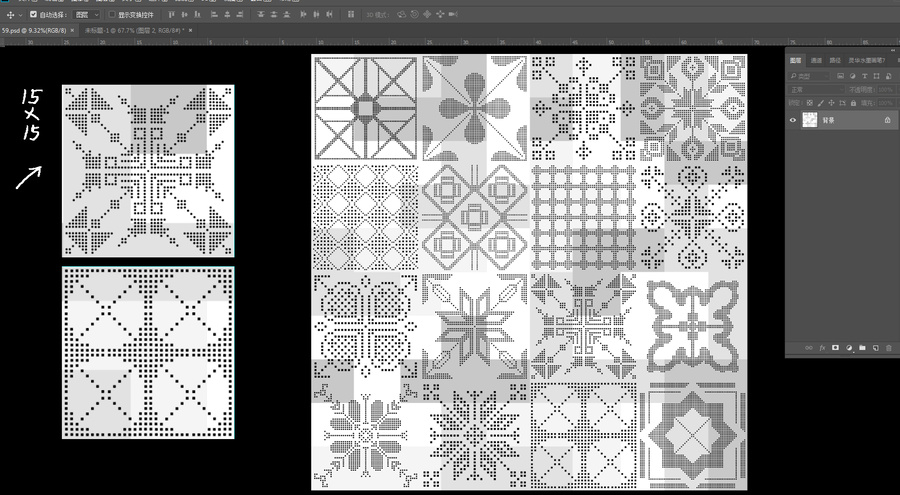Click the 3D rotate mode icon

tap(402, 14)
